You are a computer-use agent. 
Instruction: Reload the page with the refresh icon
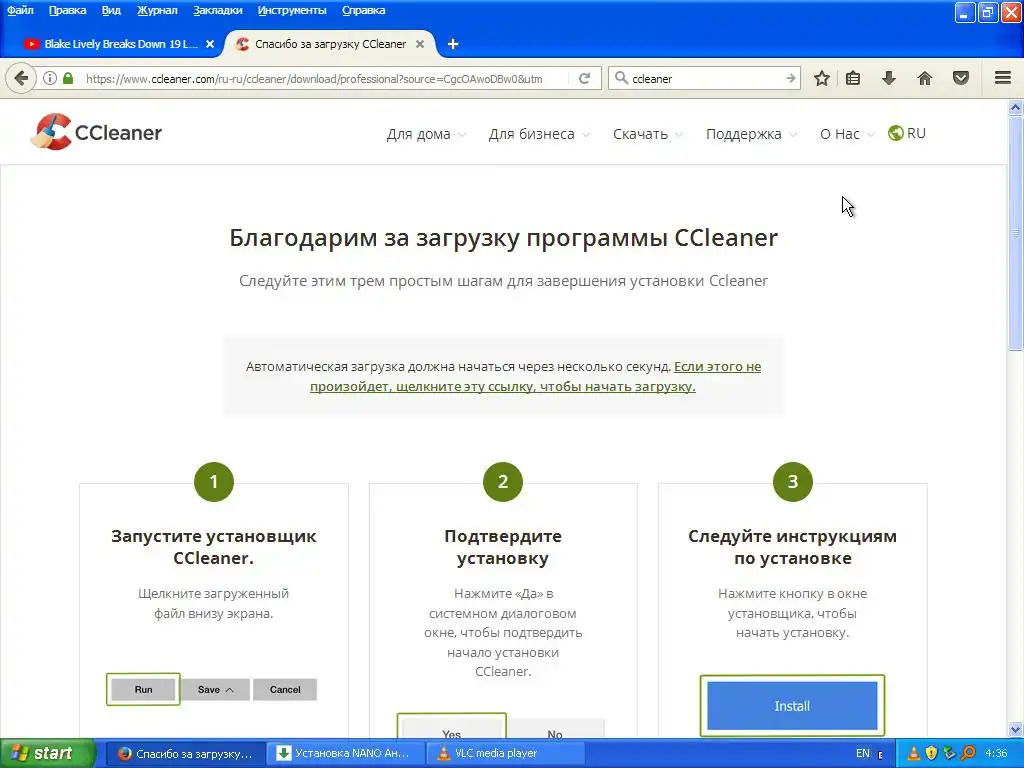584,78
